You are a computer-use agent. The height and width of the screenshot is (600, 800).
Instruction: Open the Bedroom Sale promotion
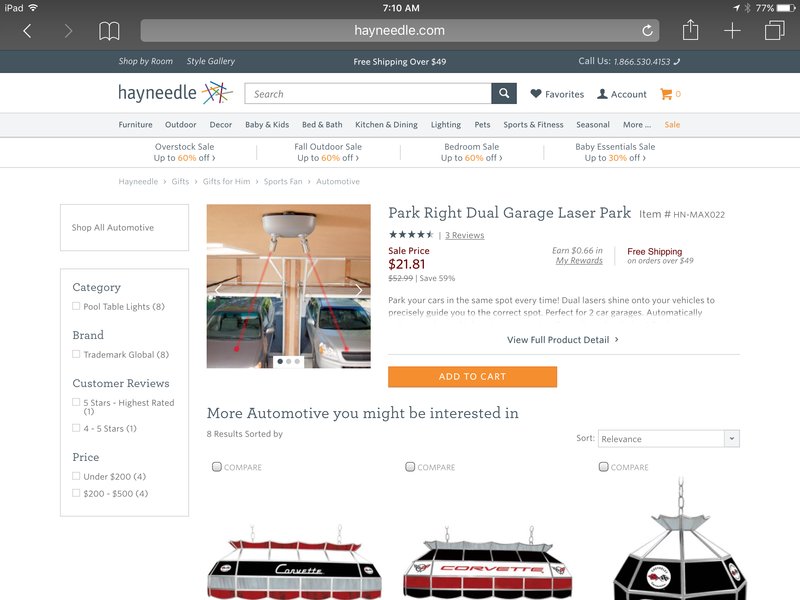tap(471, 152)
